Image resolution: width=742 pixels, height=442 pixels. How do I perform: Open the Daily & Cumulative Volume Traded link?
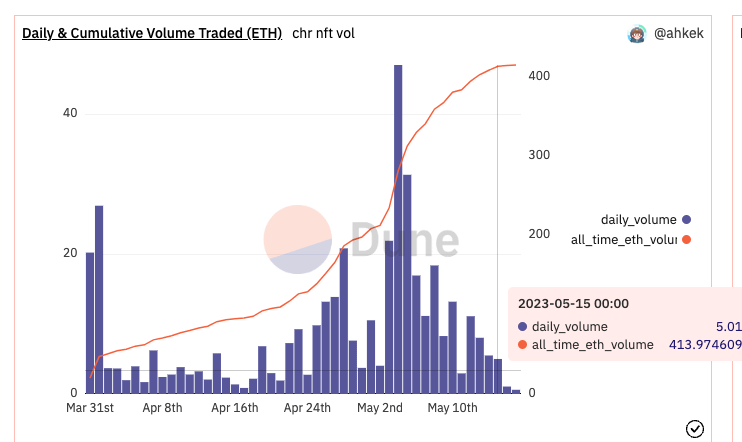coord(152,34)
